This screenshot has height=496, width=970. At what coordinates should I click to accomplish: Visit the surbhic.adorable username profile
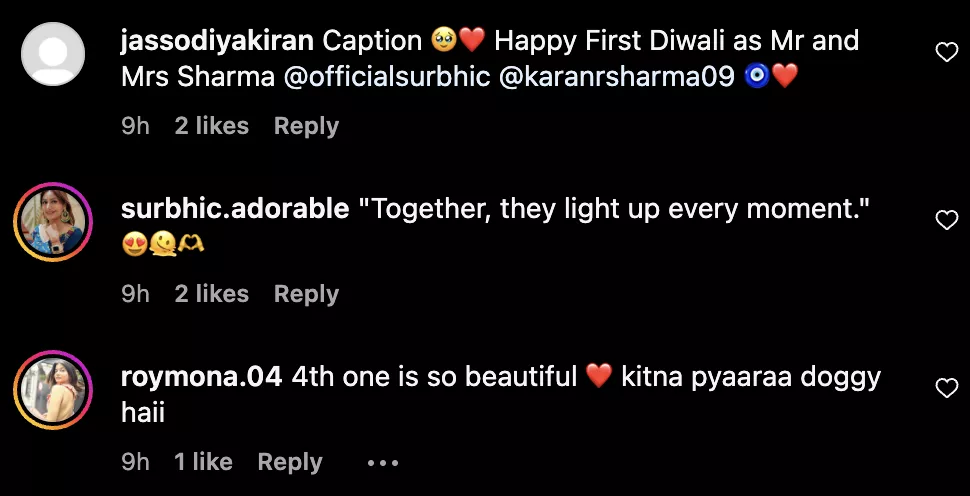pyautogui.click(x=234, y=210)
